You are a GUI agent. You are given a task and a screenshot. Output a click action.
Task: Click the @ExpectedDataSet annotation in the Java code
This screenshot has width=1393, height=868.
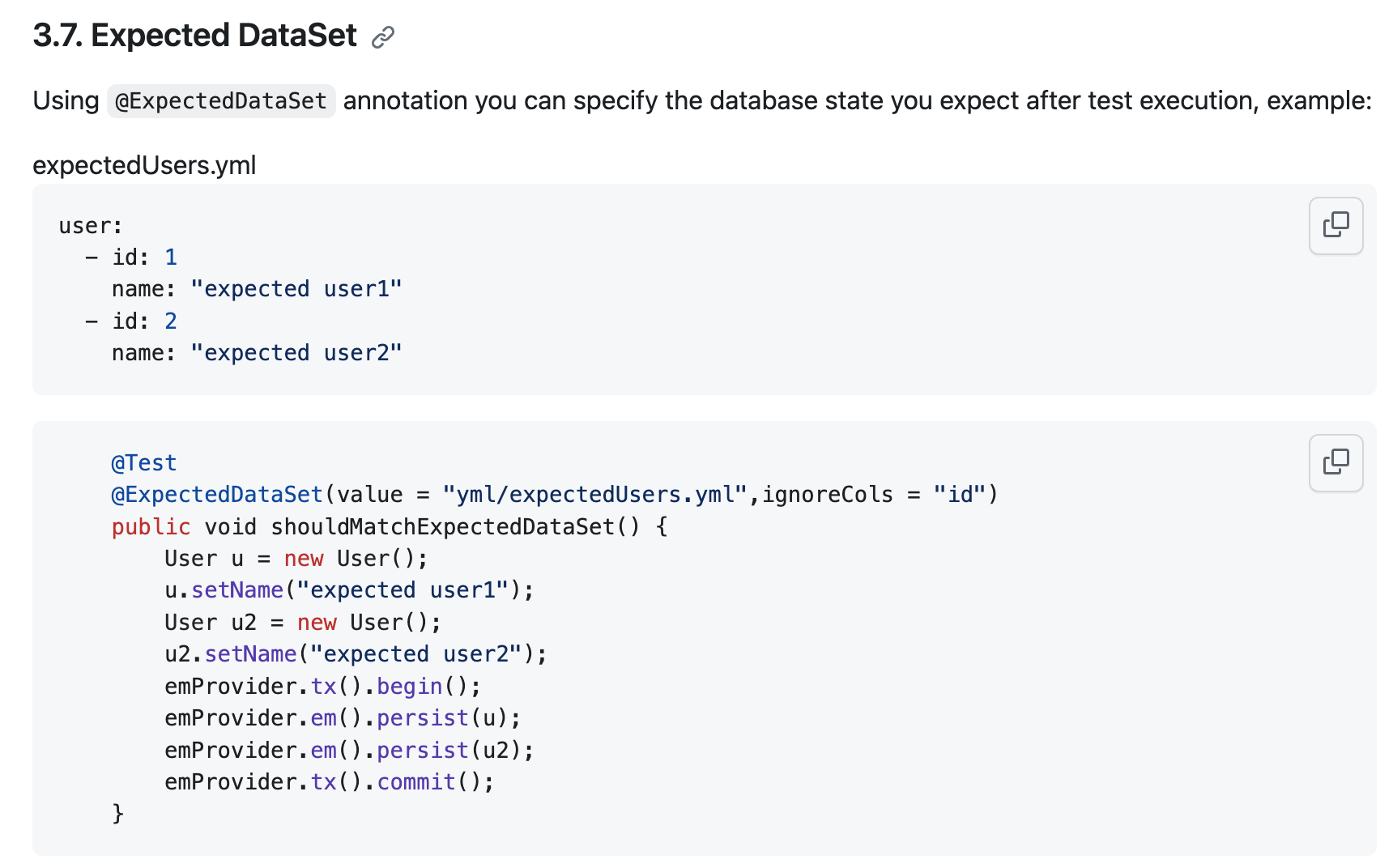click(x=217, y=495)
